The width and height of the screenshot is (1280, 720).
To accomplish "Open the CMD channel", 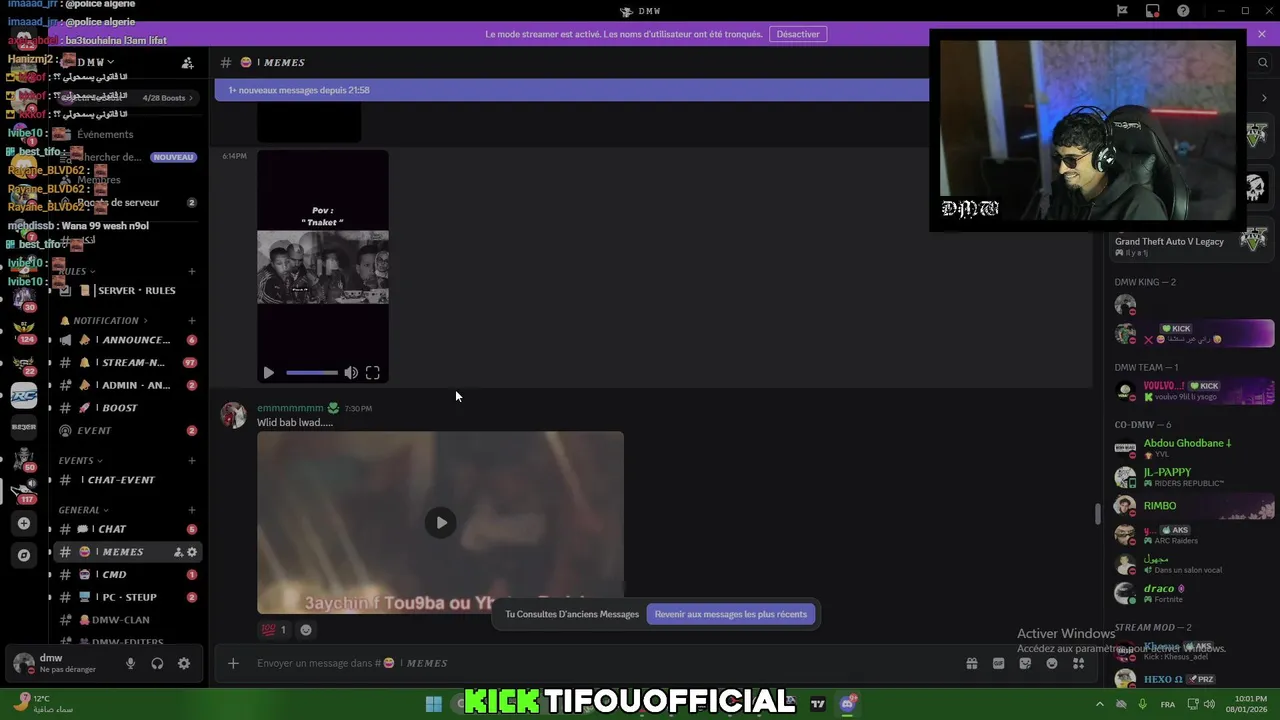I will 127,575.
